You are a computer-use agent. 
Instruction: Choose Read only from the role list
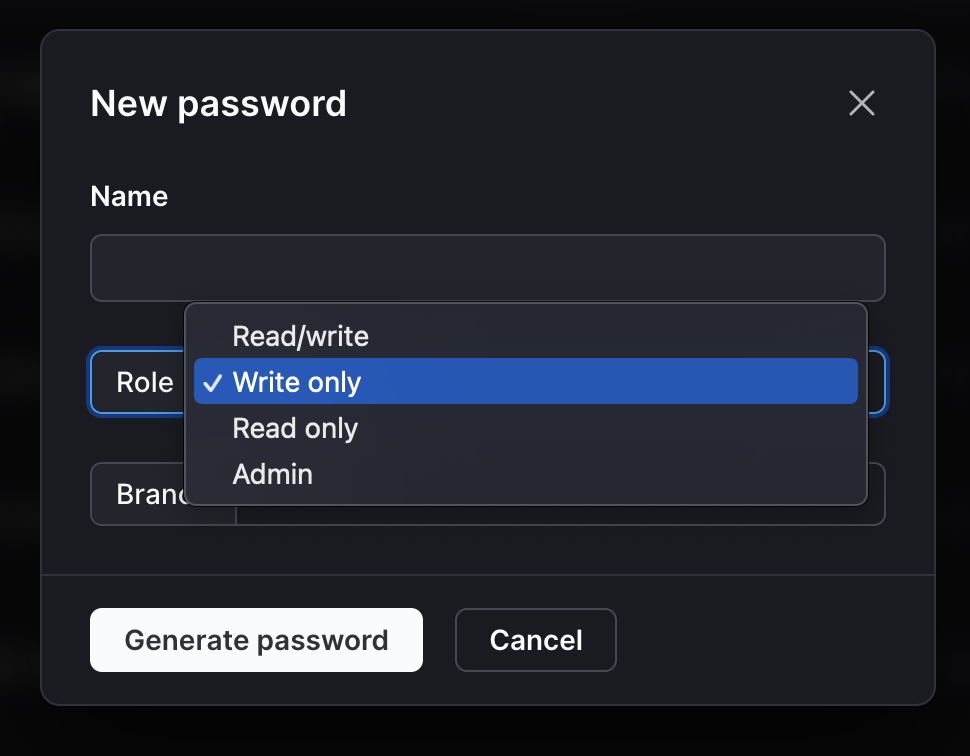(295, 428)
